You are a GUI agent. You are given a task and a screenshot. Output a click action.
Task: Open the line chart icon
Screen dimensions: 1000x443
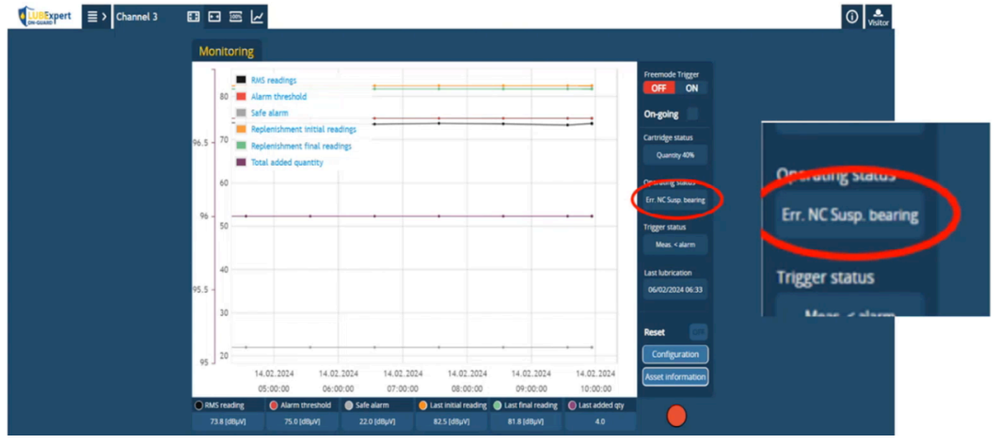[x=257, y=17]
